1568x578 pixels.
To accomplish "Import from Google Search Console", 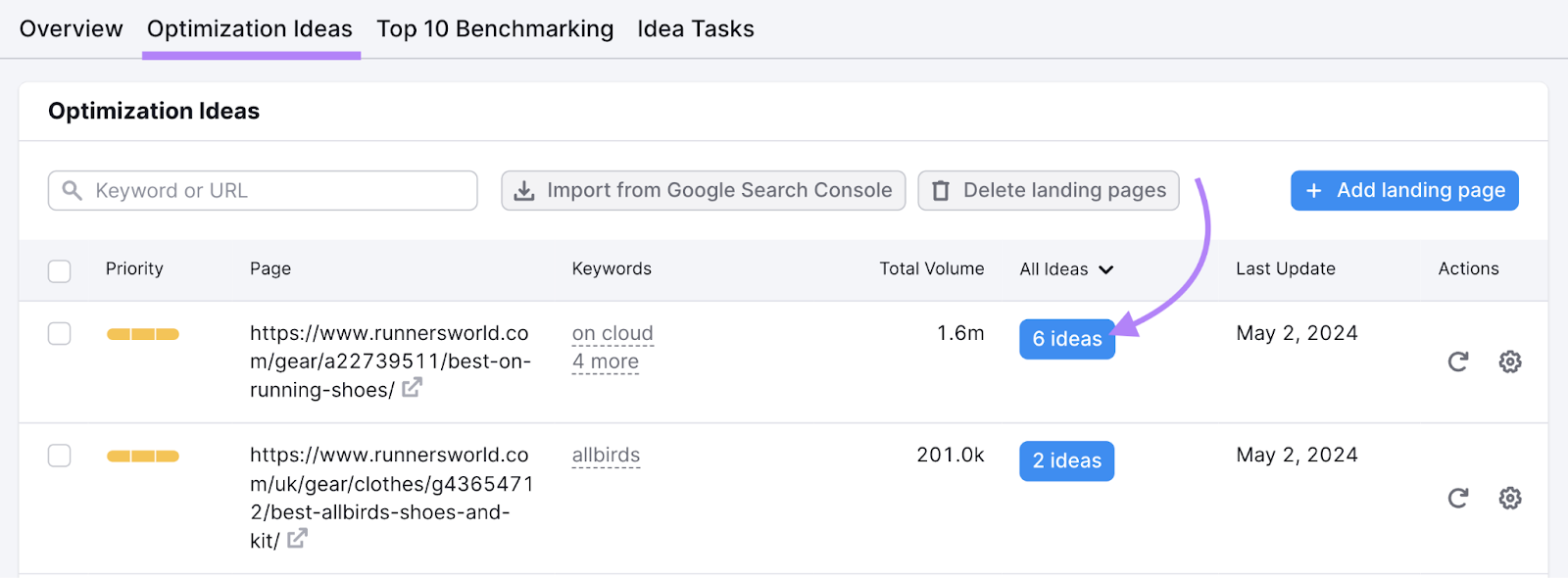I will pos(704,190).
